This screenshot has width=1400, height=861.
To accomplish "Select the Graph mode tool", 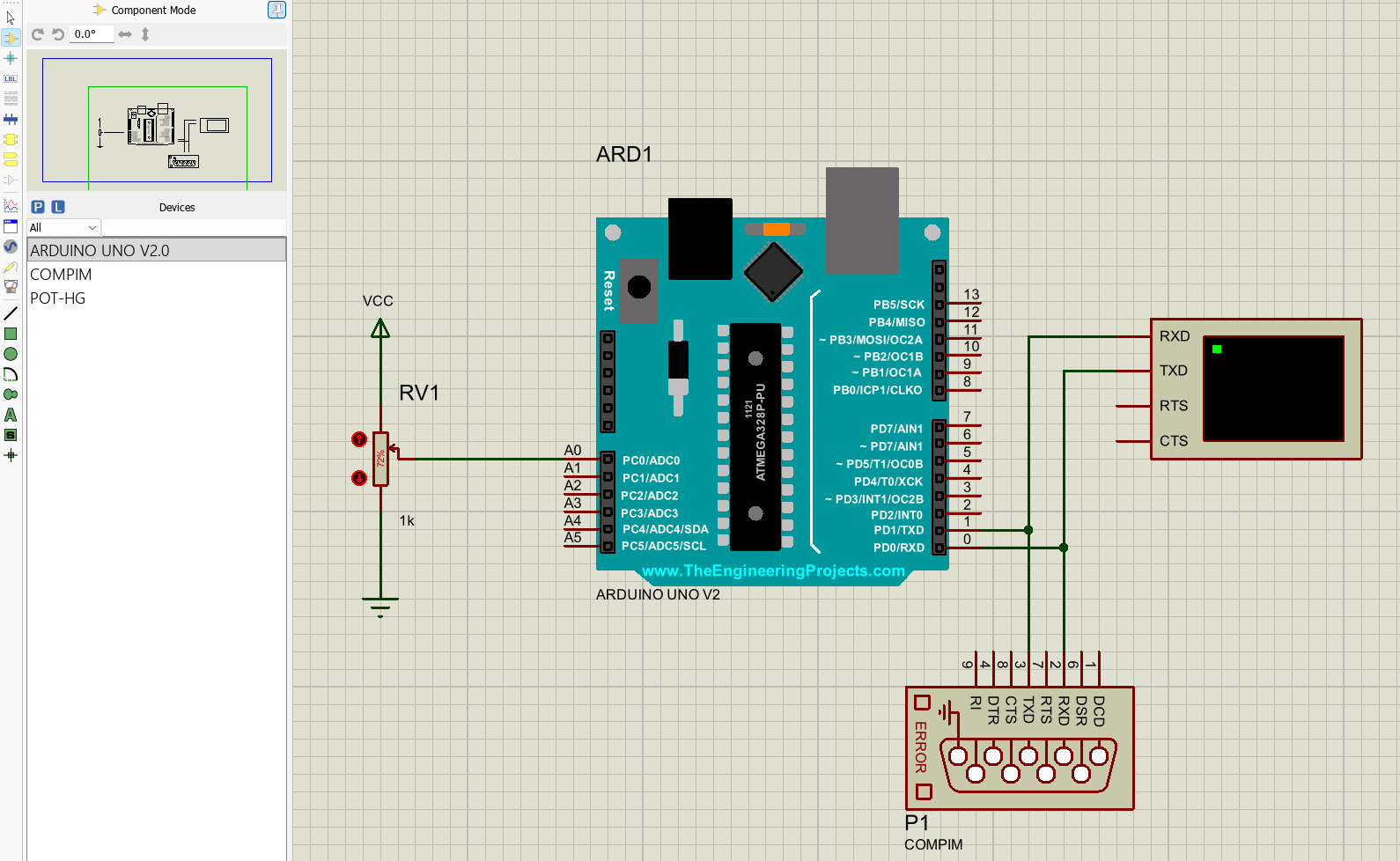I will 11,205.
